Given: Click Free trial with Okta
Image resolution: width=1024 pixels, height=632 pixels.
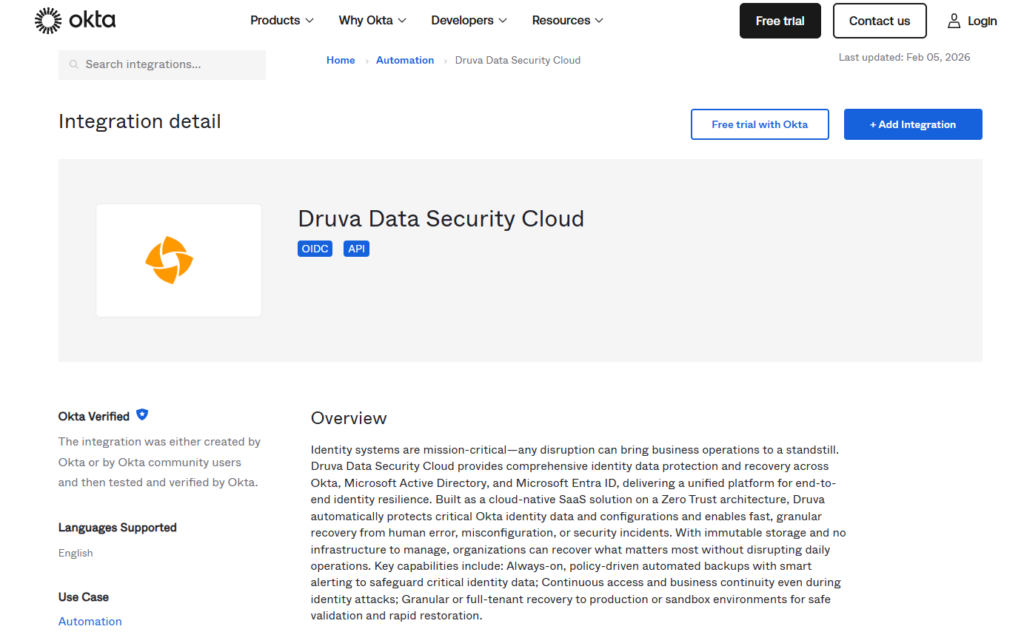Looking at the screenshot, I should click(x=760, y=124).
